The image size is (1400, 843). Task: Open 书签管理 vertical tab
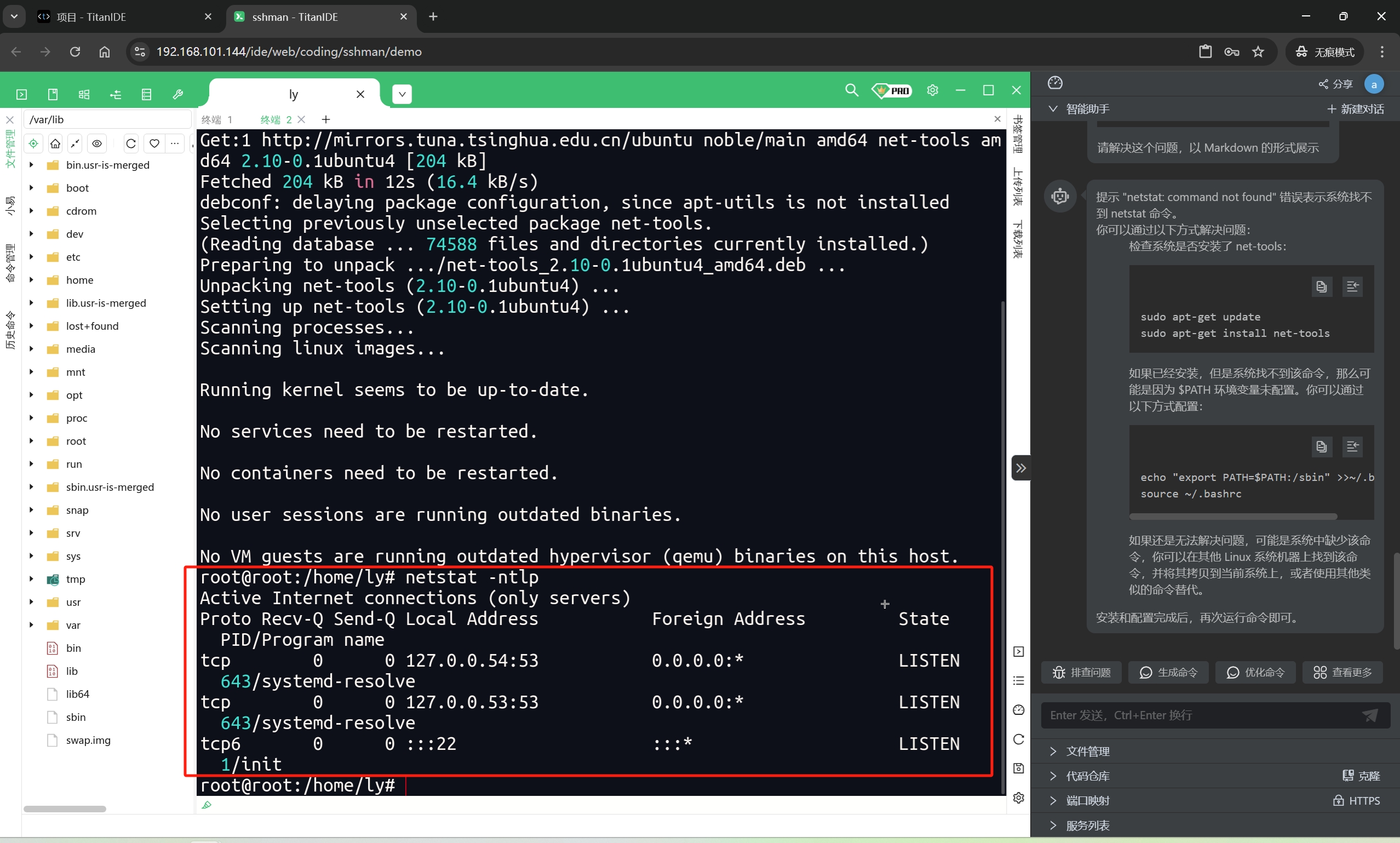1018,134
